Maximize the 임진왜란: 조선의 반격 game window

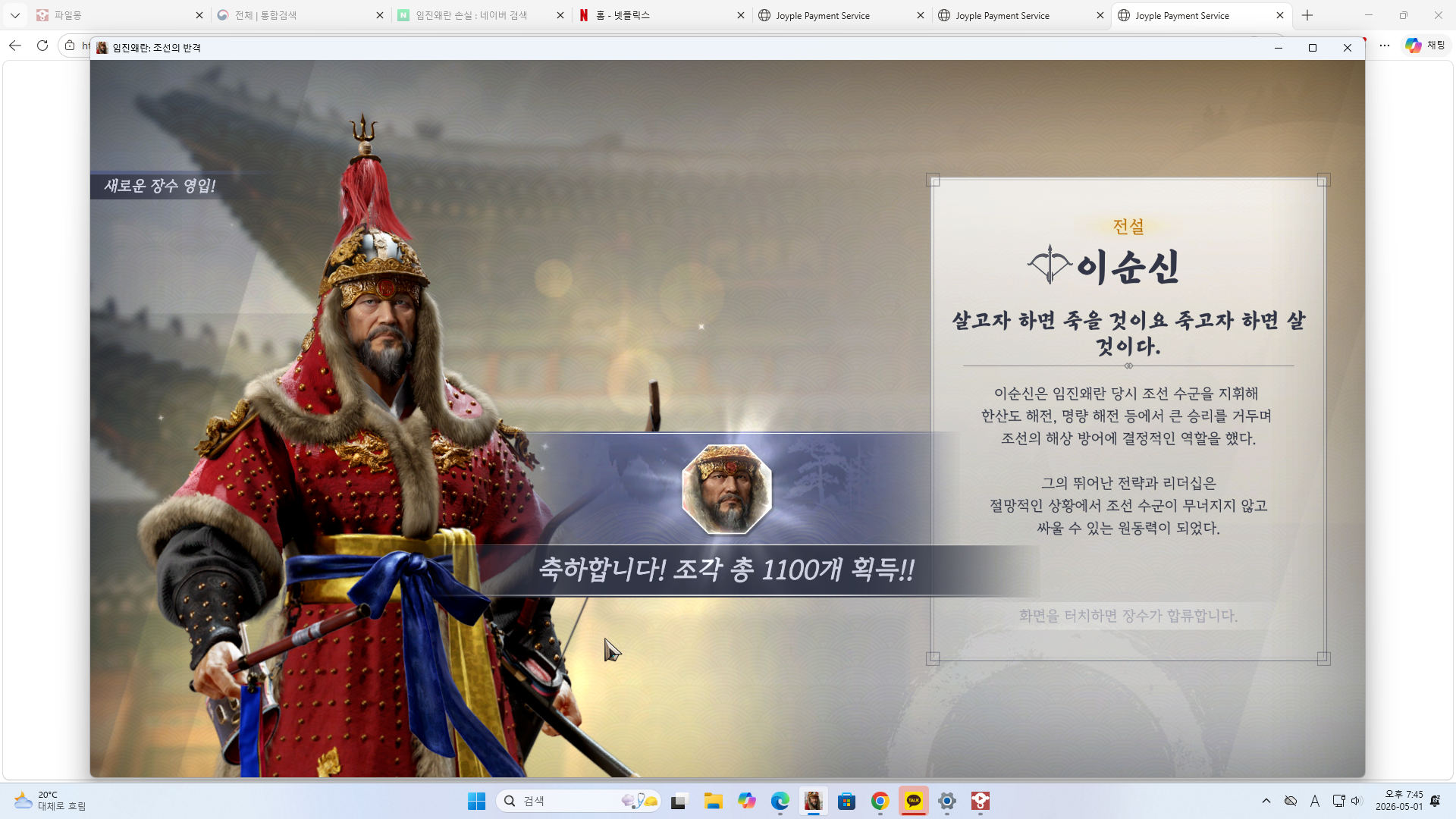1313,48
